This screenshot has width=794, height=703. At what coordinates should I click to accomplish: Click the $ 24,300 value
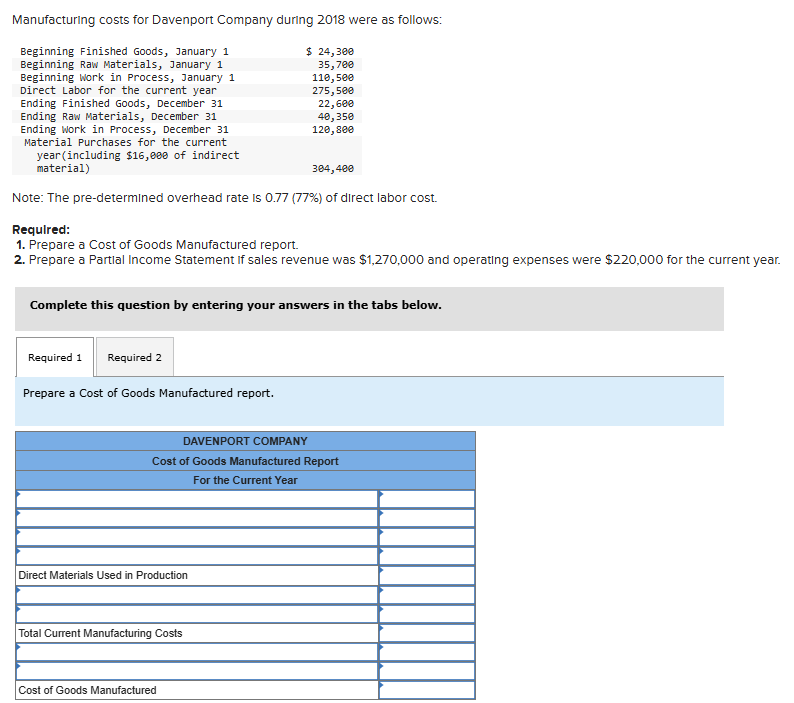click(330, 51)
